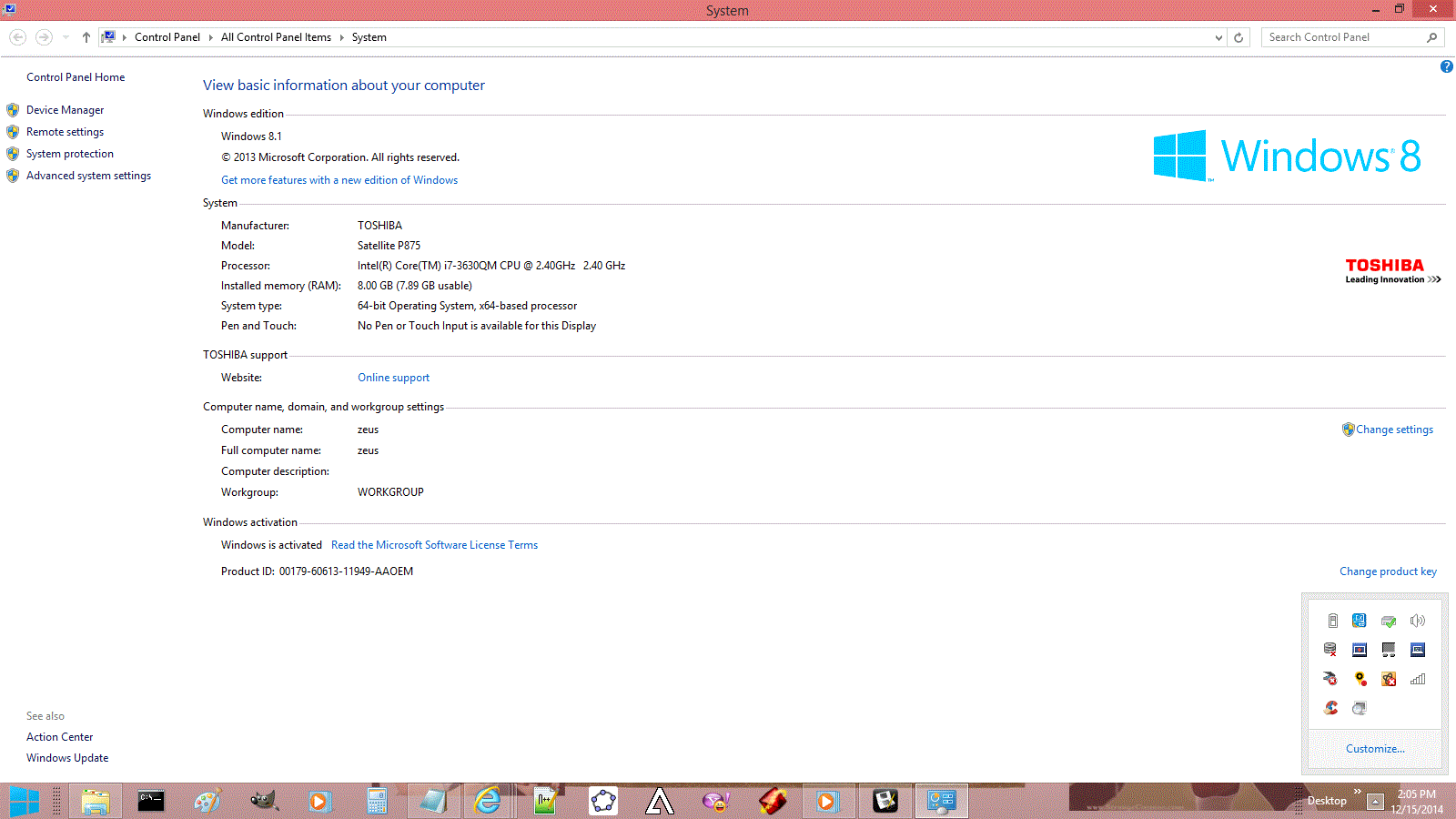Screen dimensions: 1456x819
Task: Click the volume speaker icon in tray popup
Action: click(1417, 621)
